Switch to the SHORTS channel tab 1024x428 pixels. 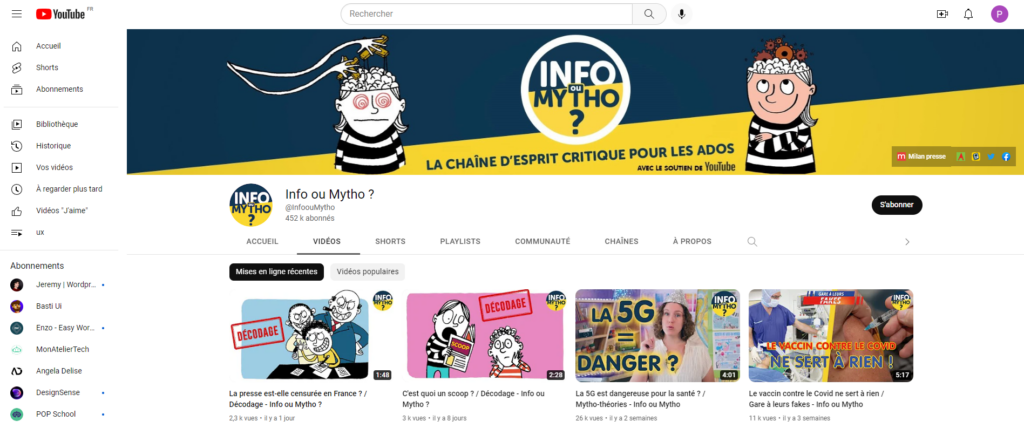[390, 242]
